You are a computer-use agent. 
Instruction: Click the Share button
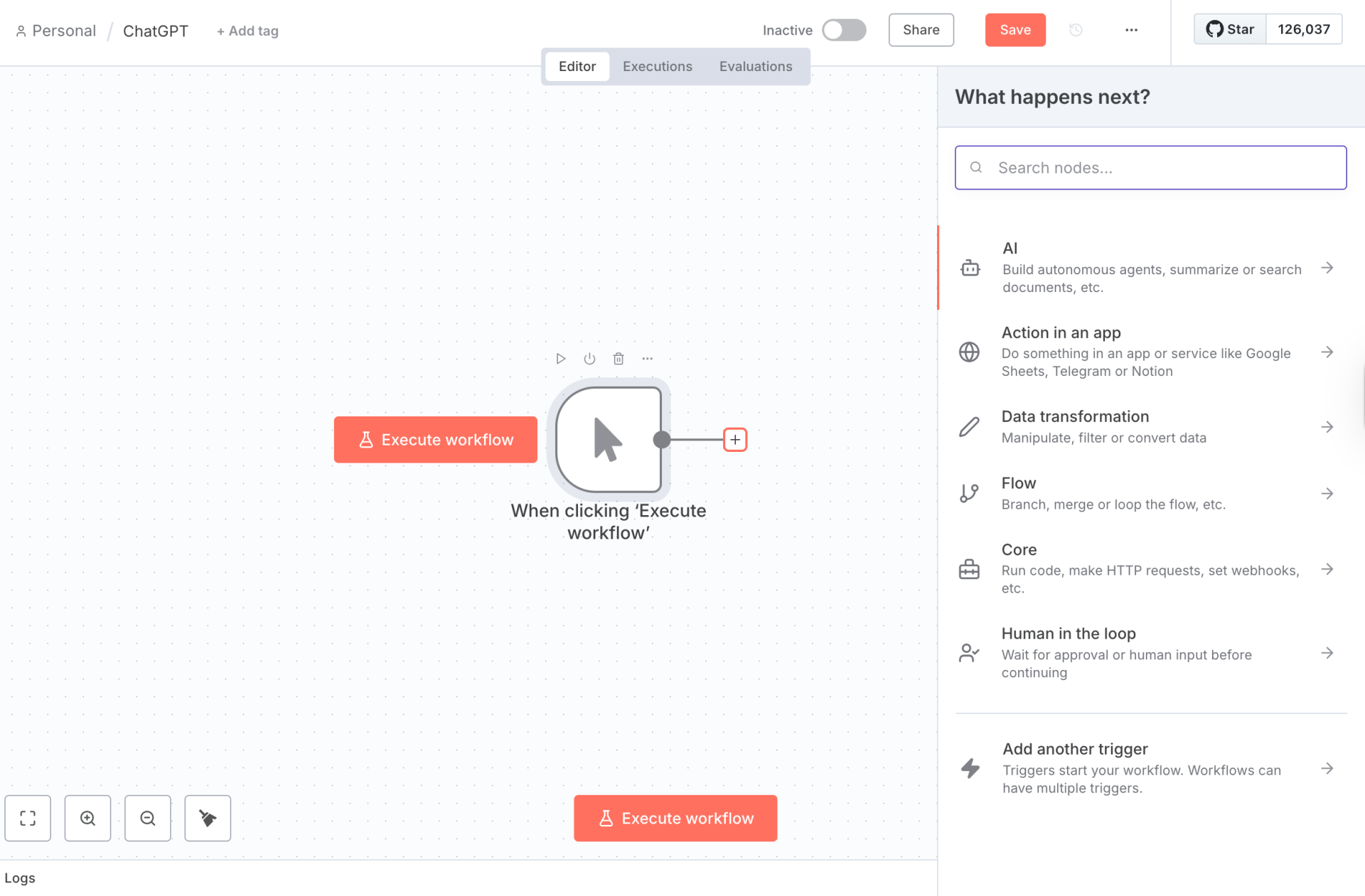pyautogui.click(x=921, y=30)
